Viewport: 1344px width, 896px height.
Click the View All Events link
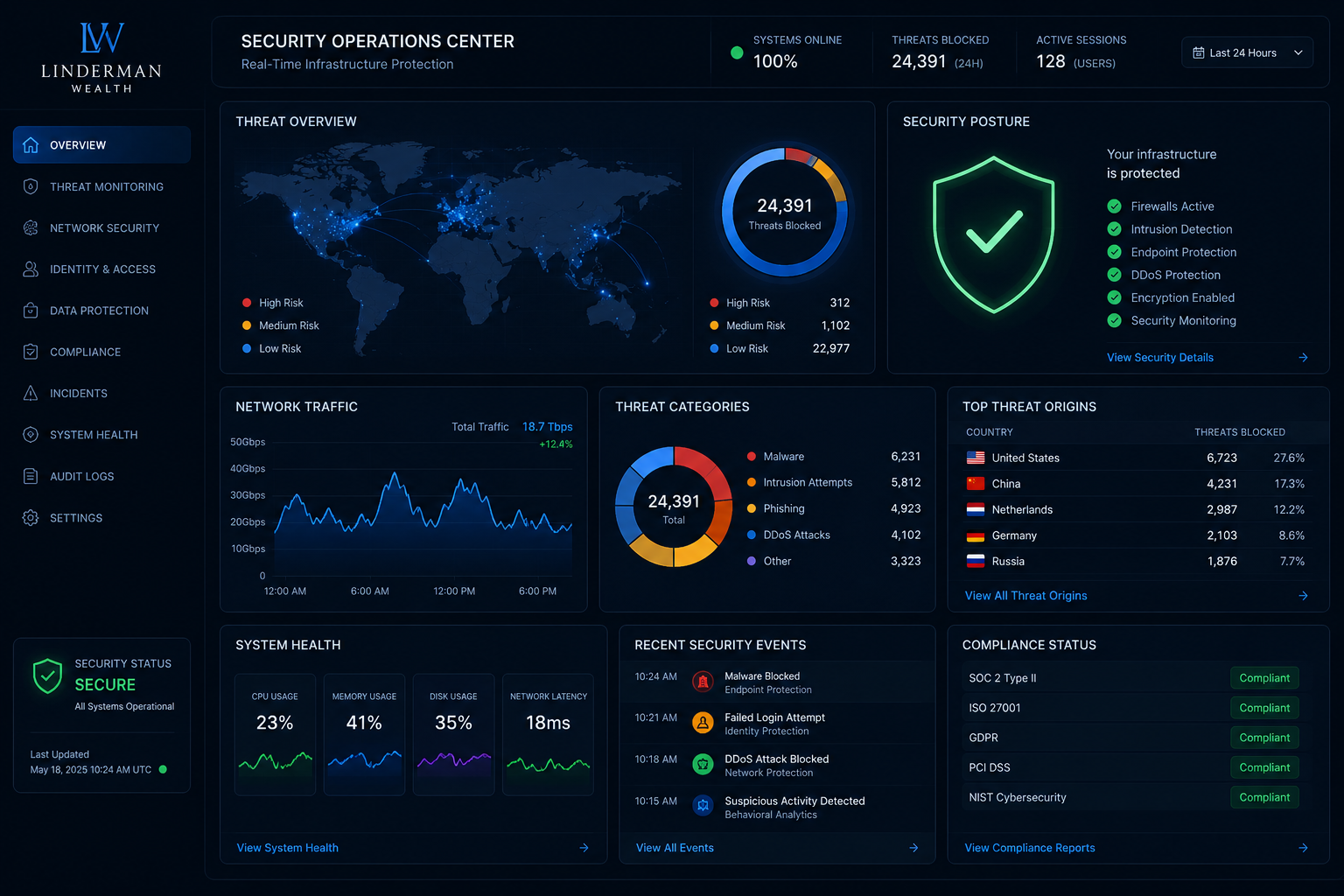pos(675,848)
